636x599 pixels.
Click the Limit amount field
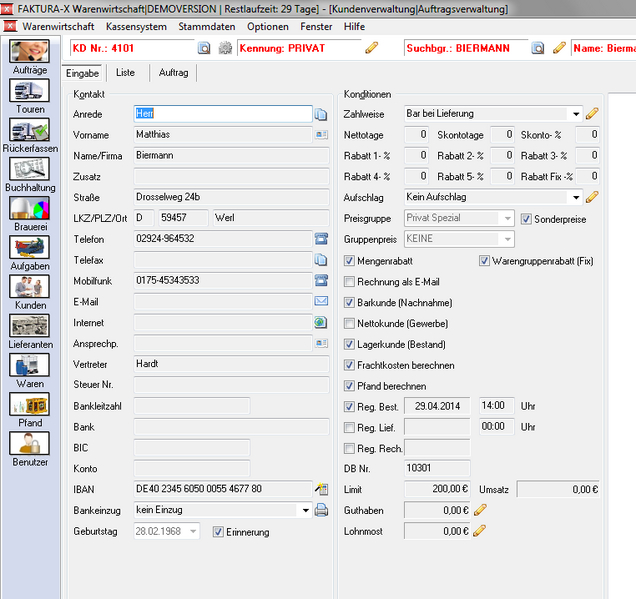437,489
